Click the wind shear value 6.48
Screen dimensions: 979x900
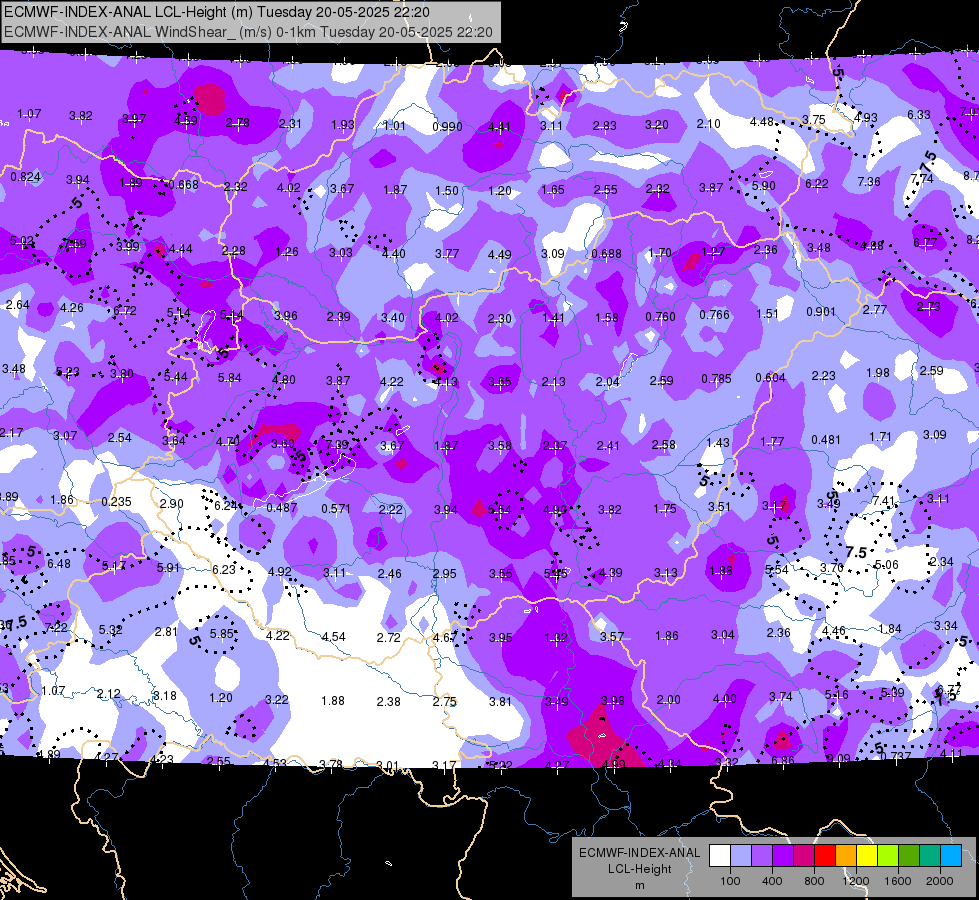pos(59,564)
